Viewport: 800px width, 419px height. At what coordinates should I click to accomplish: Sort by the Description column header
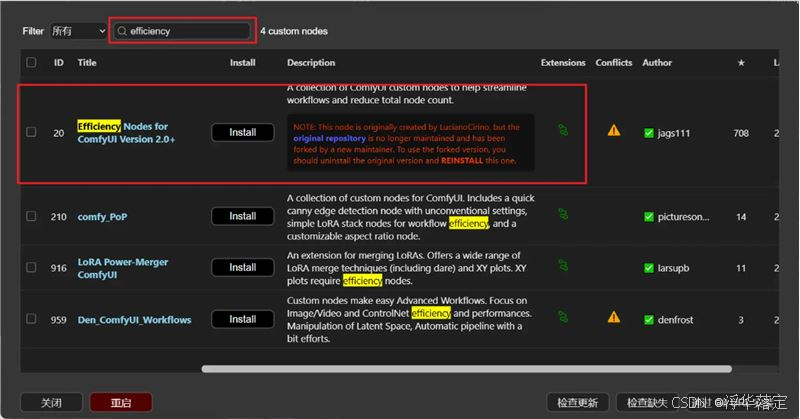tap(311, 62)
